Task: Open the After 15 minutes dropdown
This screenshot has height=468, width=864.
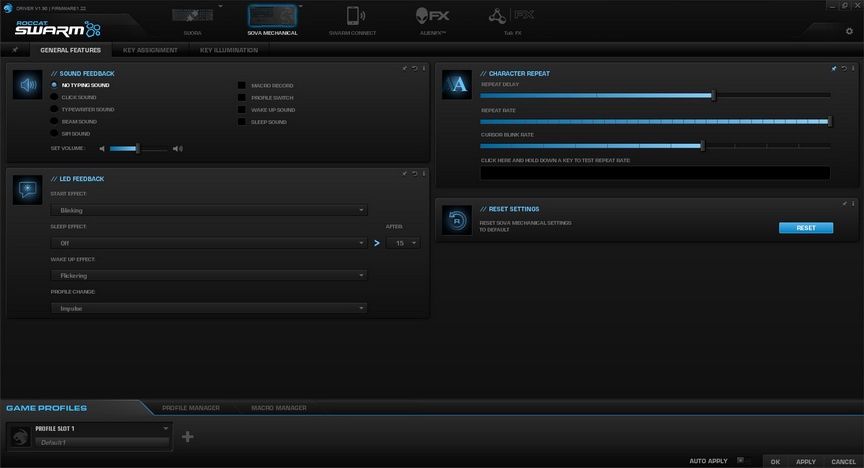Action: tap(403, 243)
